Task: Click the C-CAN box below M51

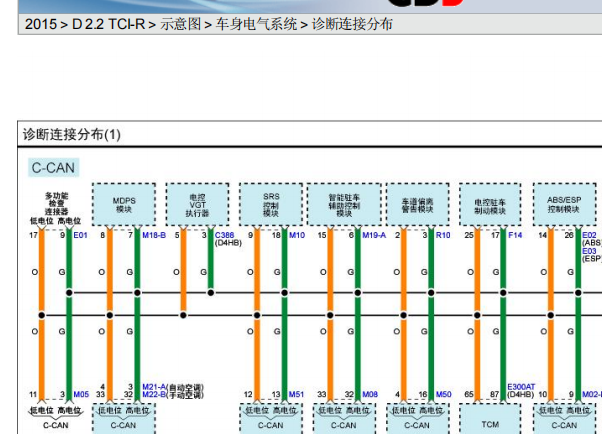Action: tap(271, 419)
